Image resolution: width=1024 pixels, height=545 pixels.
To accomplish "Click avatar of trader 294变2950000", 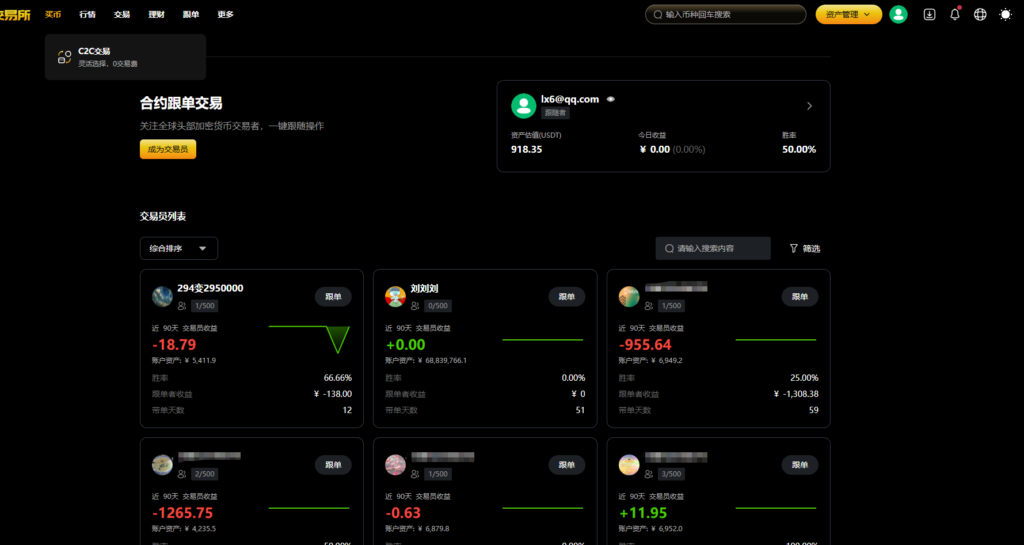I will click(x=162, y=296).
